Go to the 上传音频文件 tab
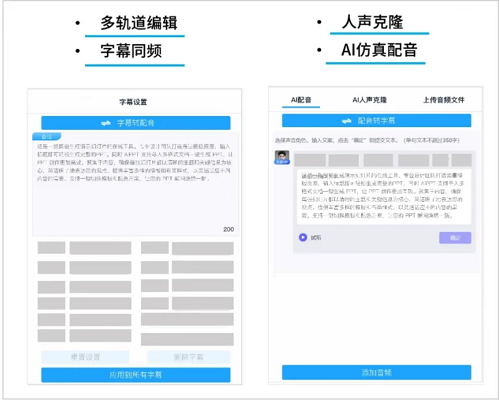 pos(444,100)
